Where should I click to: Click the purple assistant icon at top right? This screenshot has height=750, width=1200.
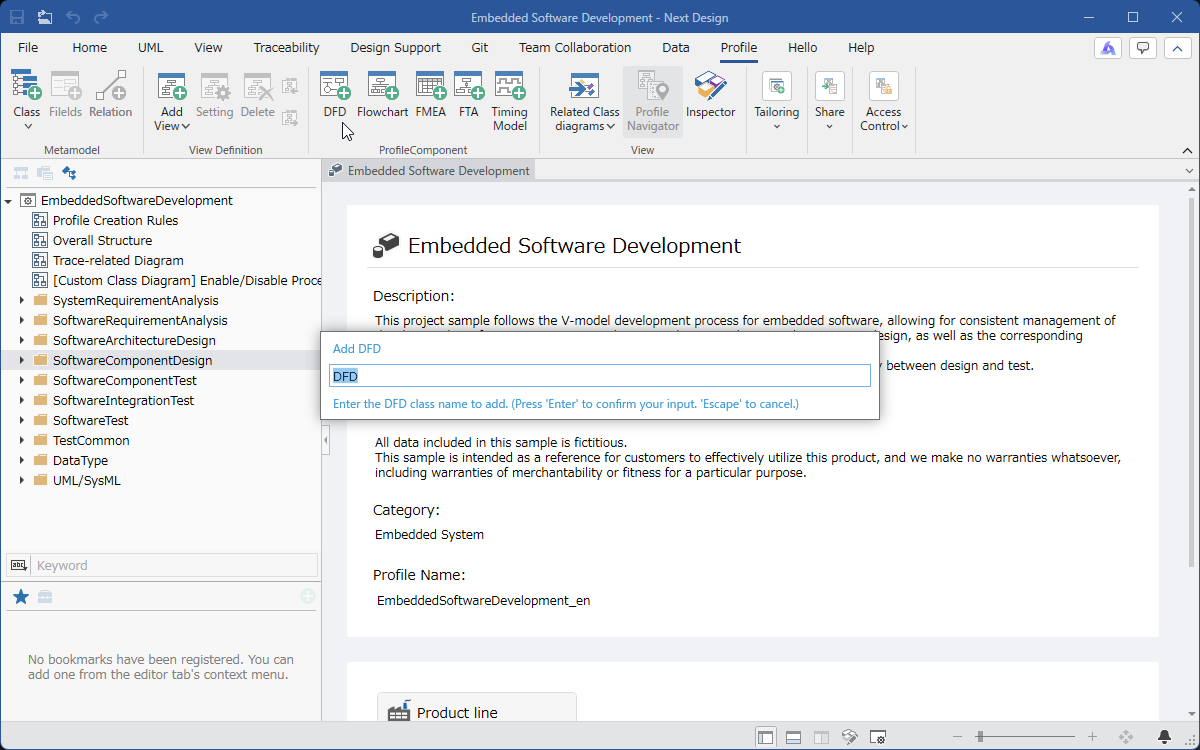1108,48
